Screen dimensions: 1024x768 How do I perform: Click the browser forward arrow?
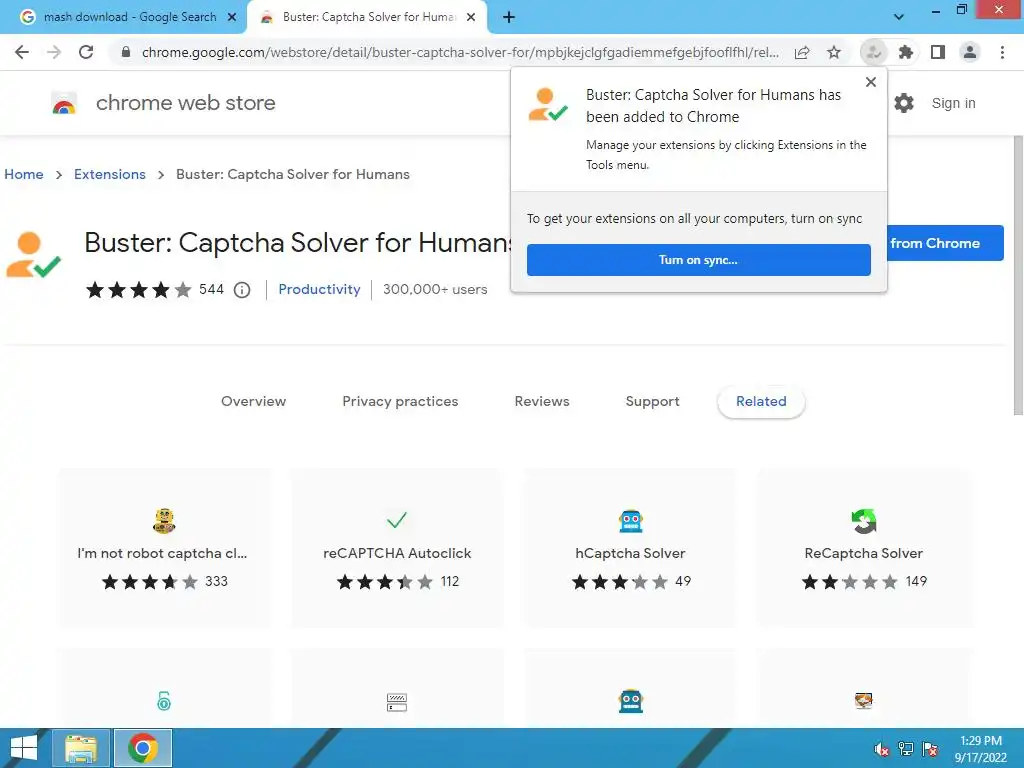point(54,52)
